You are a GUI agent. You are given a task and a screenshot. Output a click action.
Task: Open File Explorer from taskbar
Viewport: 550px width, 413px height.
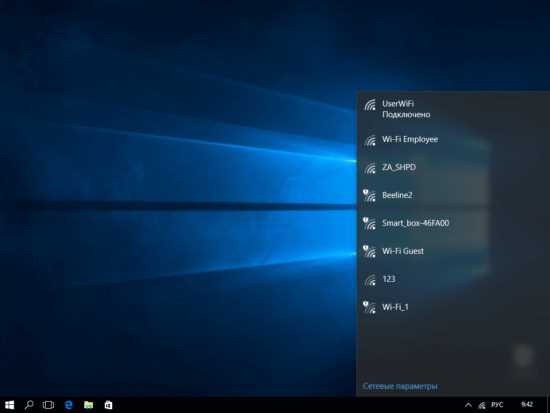point(88,405)
